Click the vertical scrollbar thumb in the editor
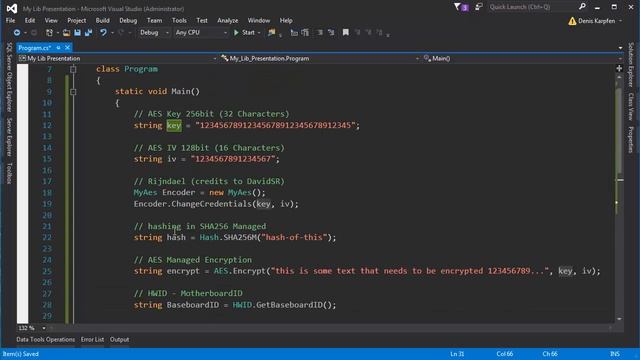 point(619,130)
